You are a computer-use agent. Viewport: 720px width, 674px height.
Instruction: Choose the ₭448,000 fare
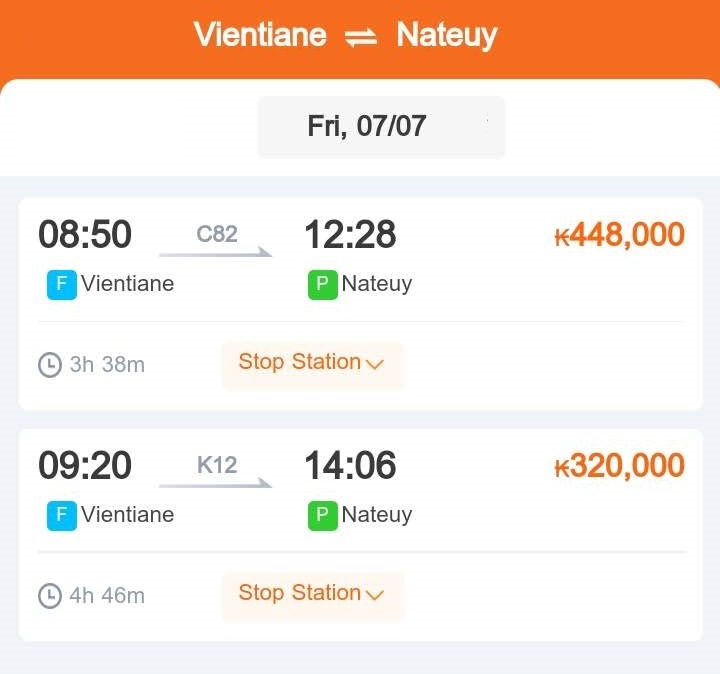coord(620,234)
